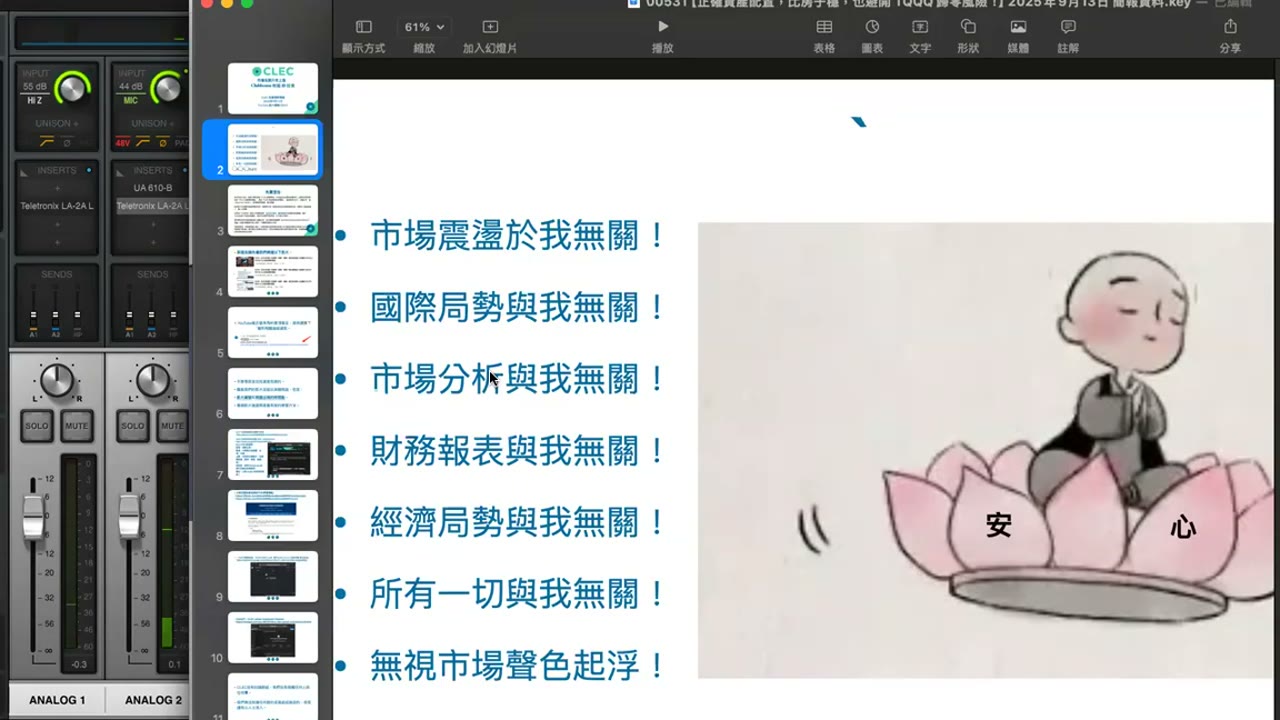The height and width of the screenshot is (720, 1280).
Task: Toggle MUTE on the ANALOG 2 channel
Action: pyautogui.click(x=172, y=426)
